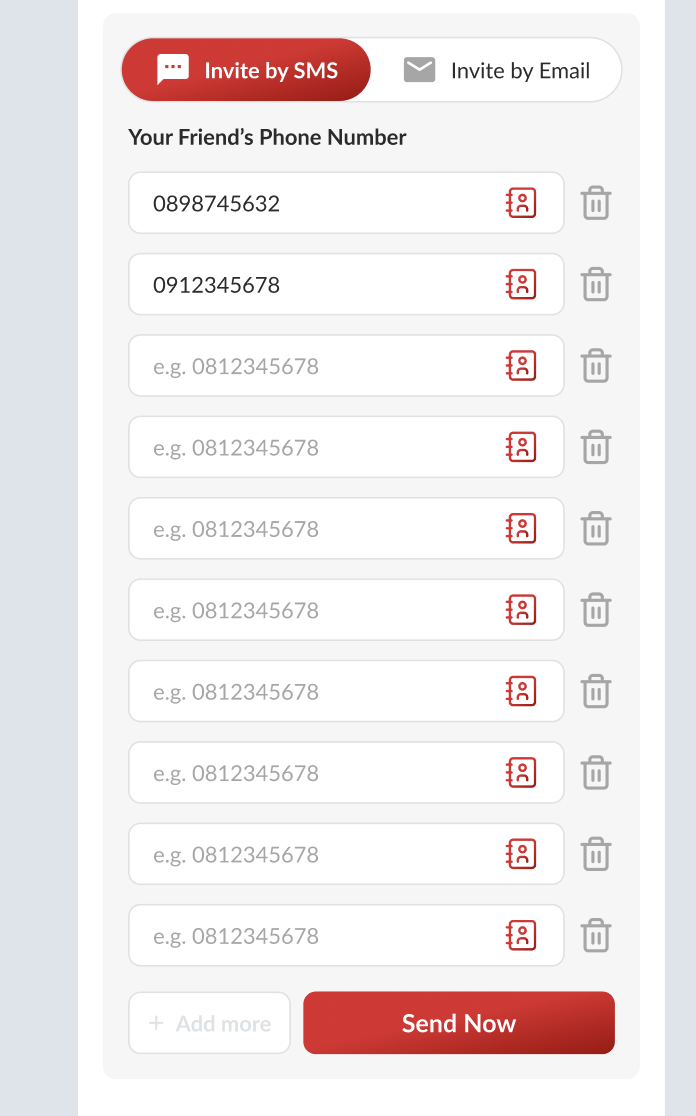This screenshot has width=696, height=1116.
Task: Click contacts icon in seventh phone field
Action: click(x=521, y=692)
